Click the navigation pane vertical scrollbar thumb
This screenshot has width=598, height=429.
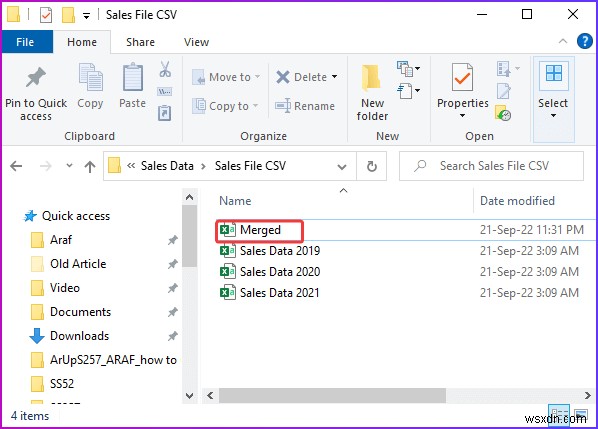click(190, 236)
